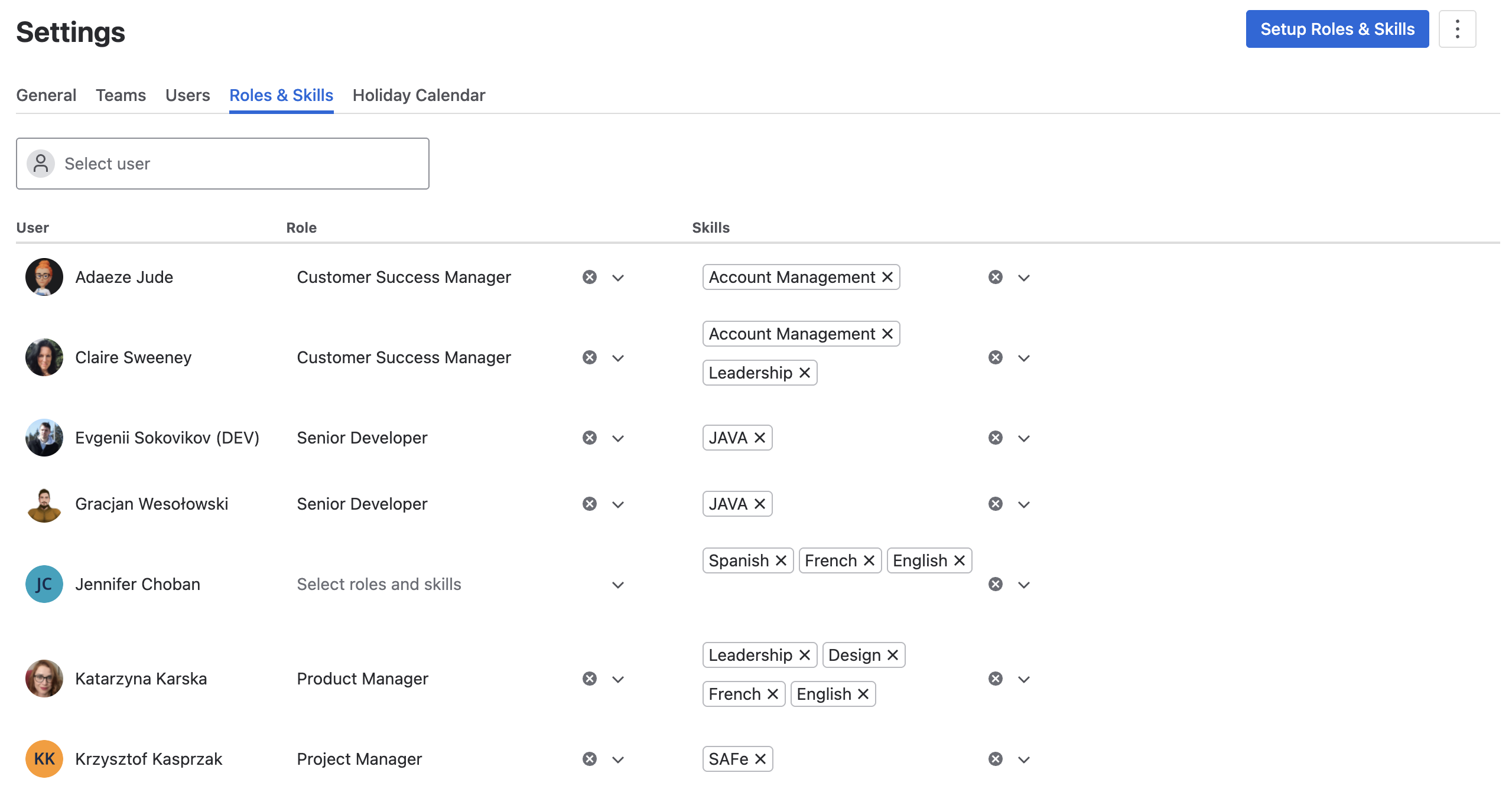Viewport: 1512px width, 789px height.
Task: Click the Select user search field
Action: [223, 164]
